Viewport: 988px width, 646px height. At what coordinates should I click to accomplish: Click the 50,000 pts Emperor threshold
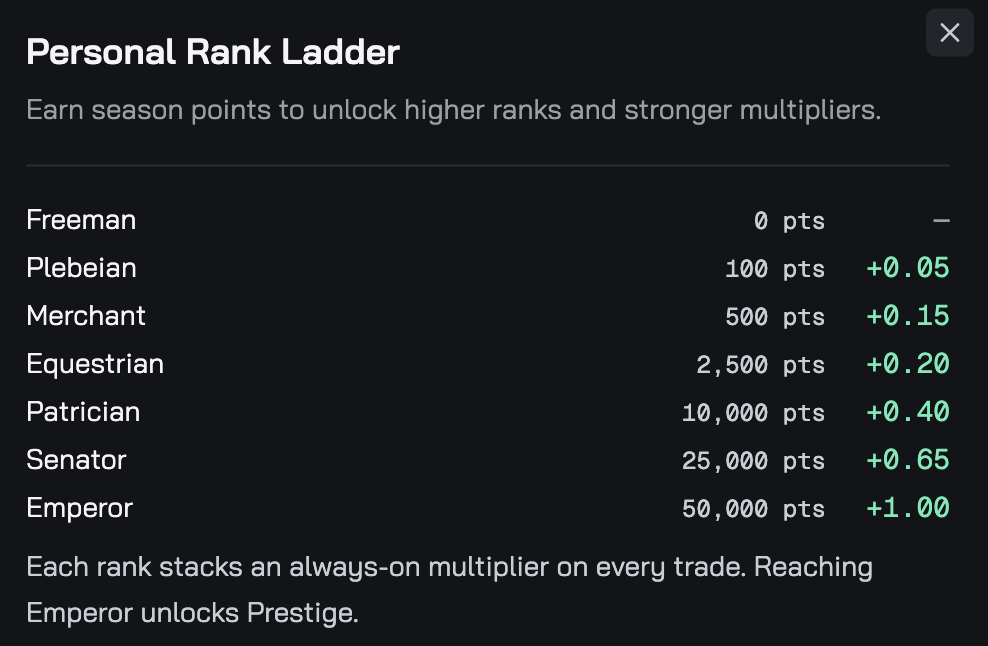(754, 509)
